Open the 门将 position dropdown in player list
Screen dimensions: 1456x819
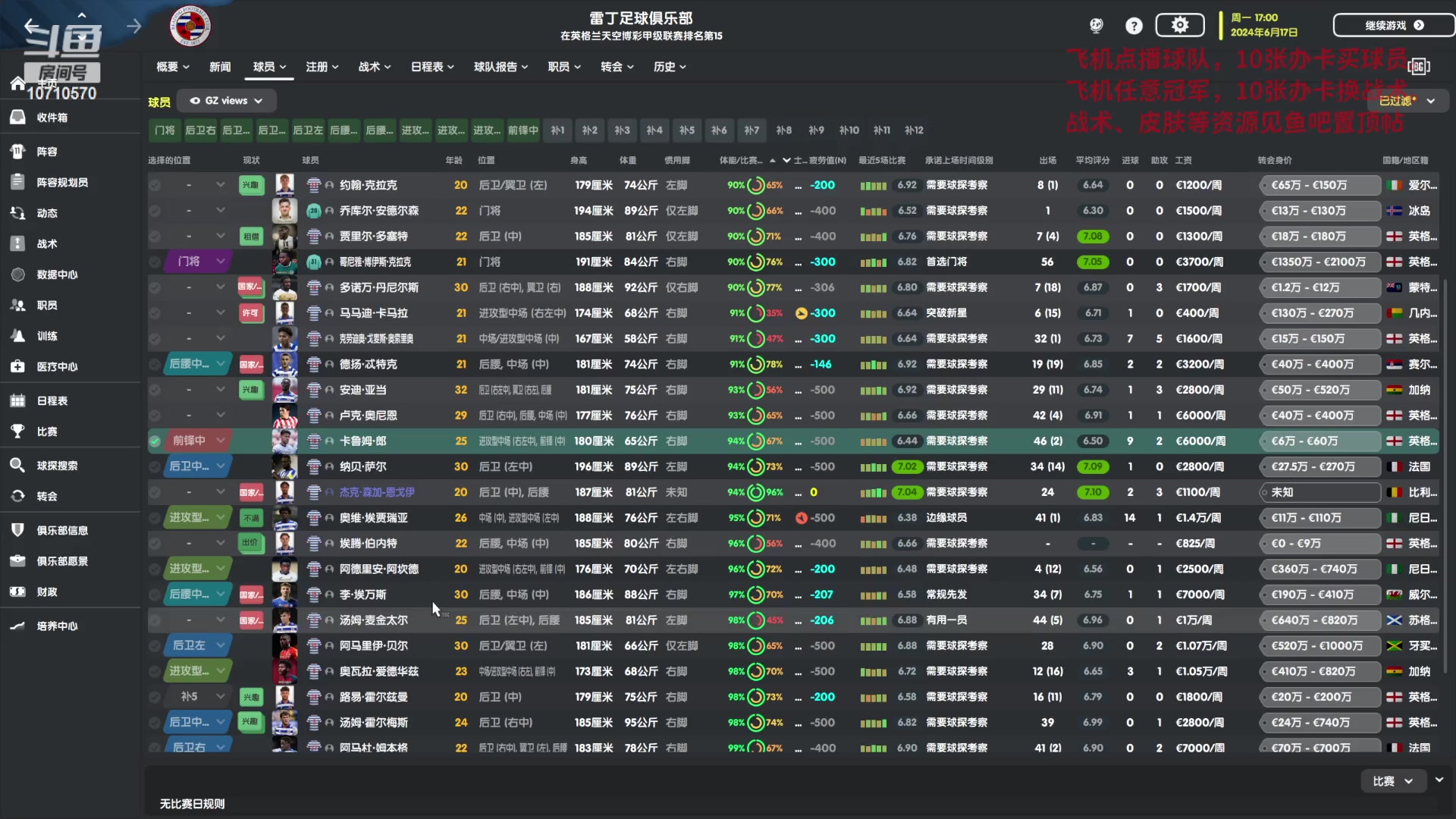(x=198, y=262)
